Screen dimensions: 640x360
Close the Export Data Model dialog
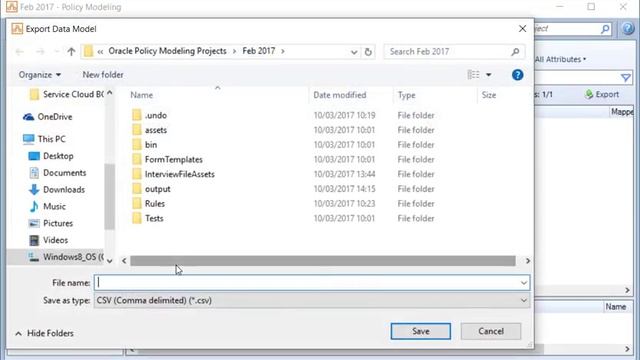(x=522, y=29)
